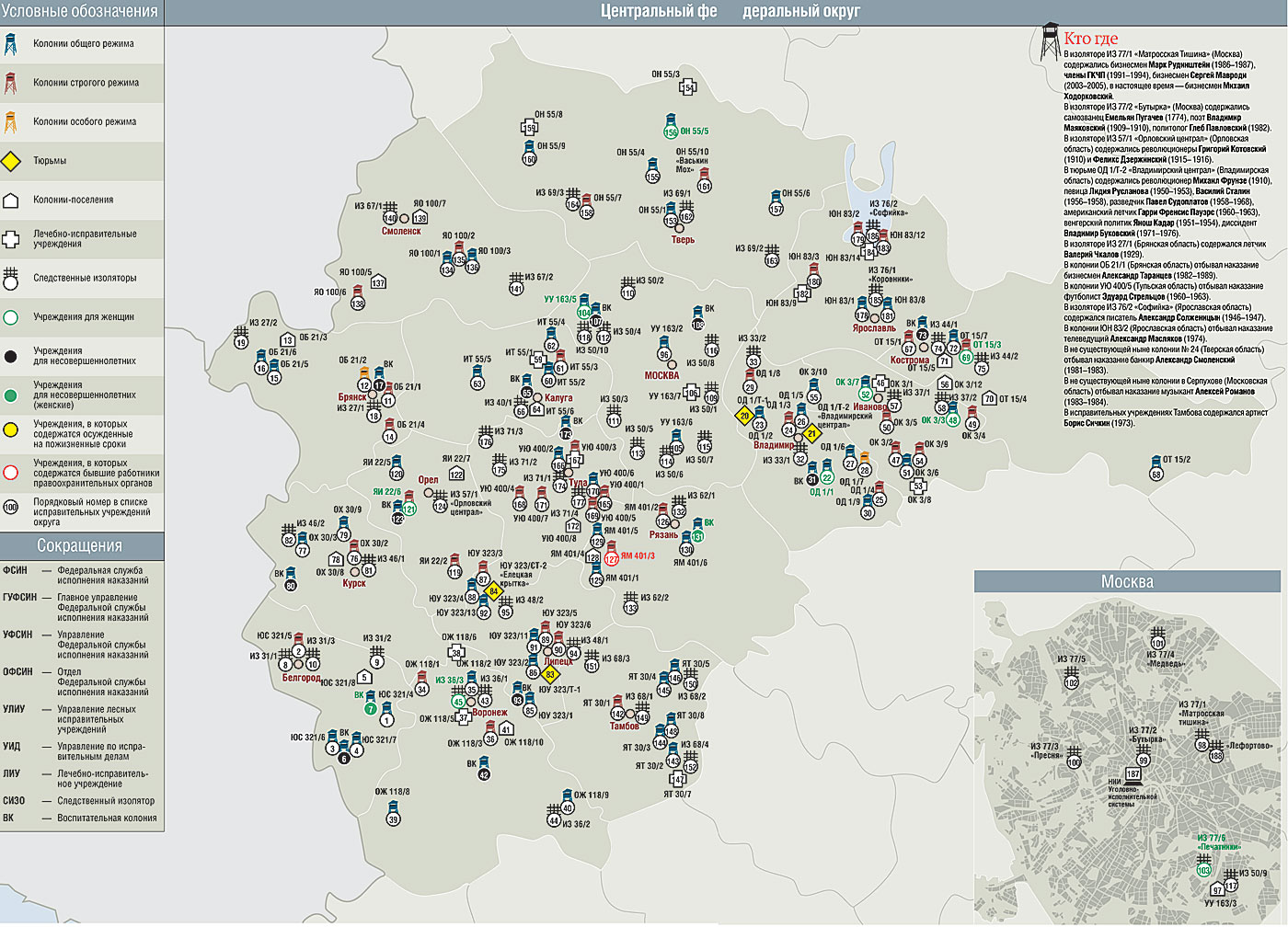Select red marker 127 labeled ЯМ 401/3
This screenshot has height=927, width=1288.
[x=612, y=558]
